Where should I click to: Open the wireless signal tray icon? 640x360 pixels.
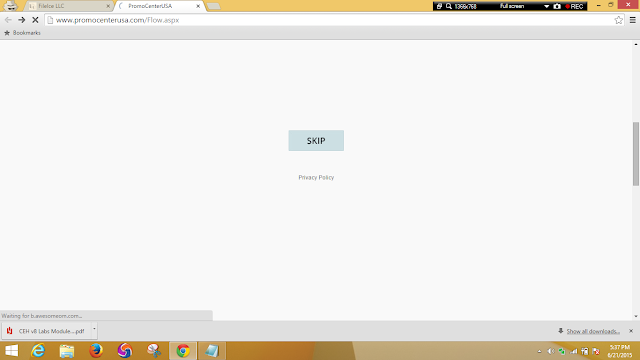click(x=573, y=351)
